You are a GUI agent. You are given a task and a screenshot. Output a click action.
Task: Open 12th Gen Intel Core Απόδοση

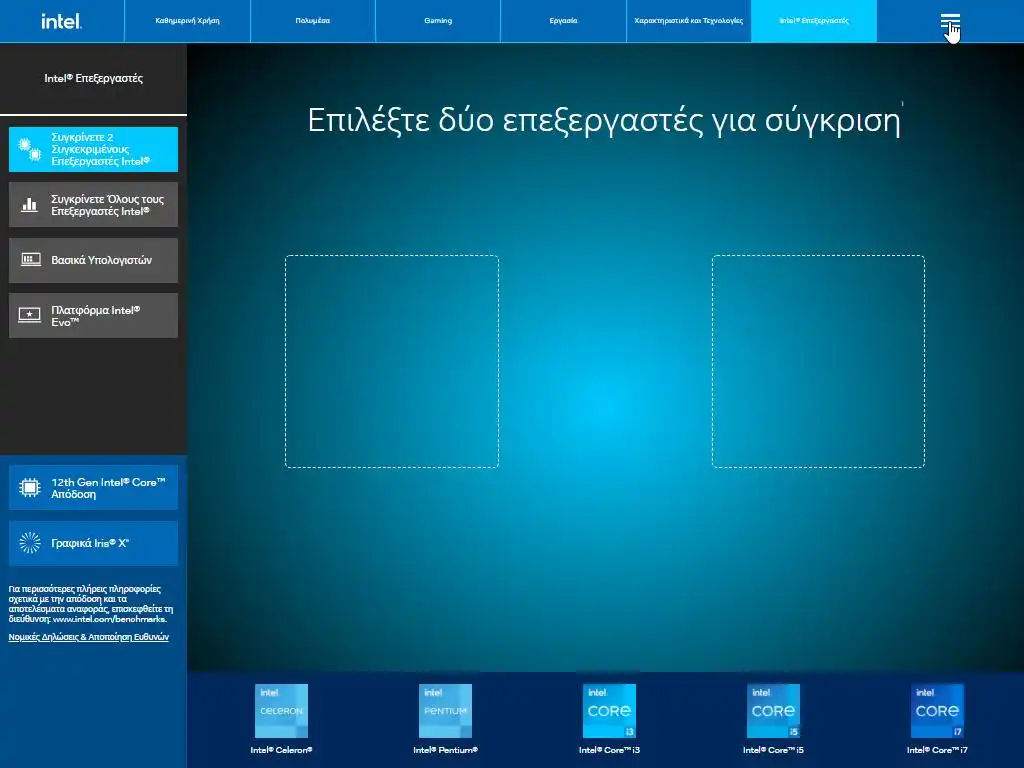tap(93, 488)
